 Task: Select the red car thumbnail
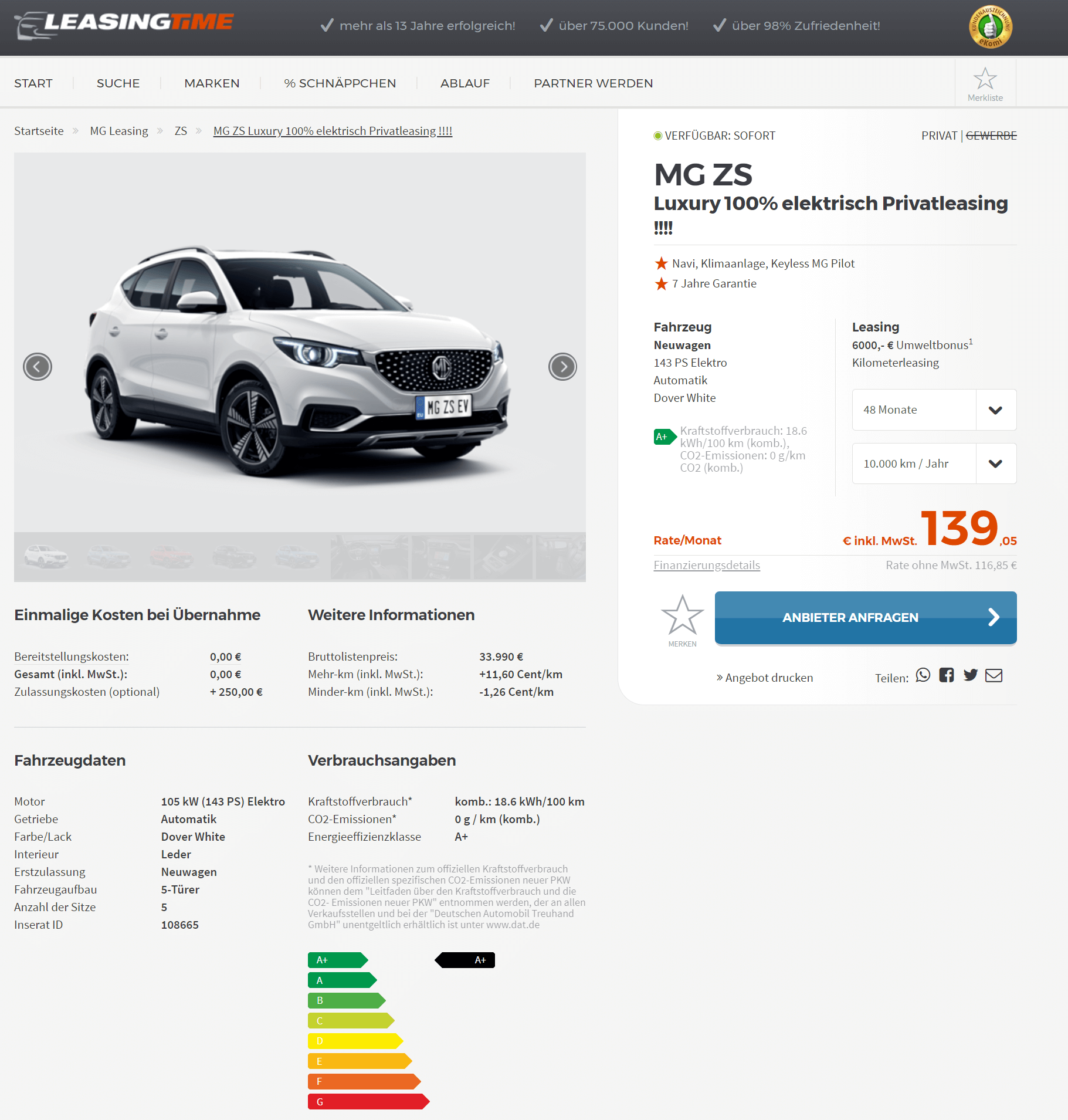[171, 556]
